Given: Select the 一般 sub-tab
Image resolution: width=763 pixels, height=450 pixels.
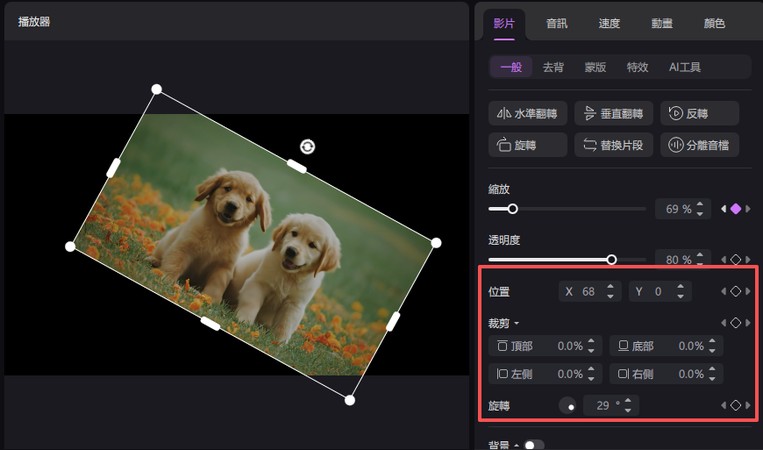Looking at the screenshot, I should (511, 67).
